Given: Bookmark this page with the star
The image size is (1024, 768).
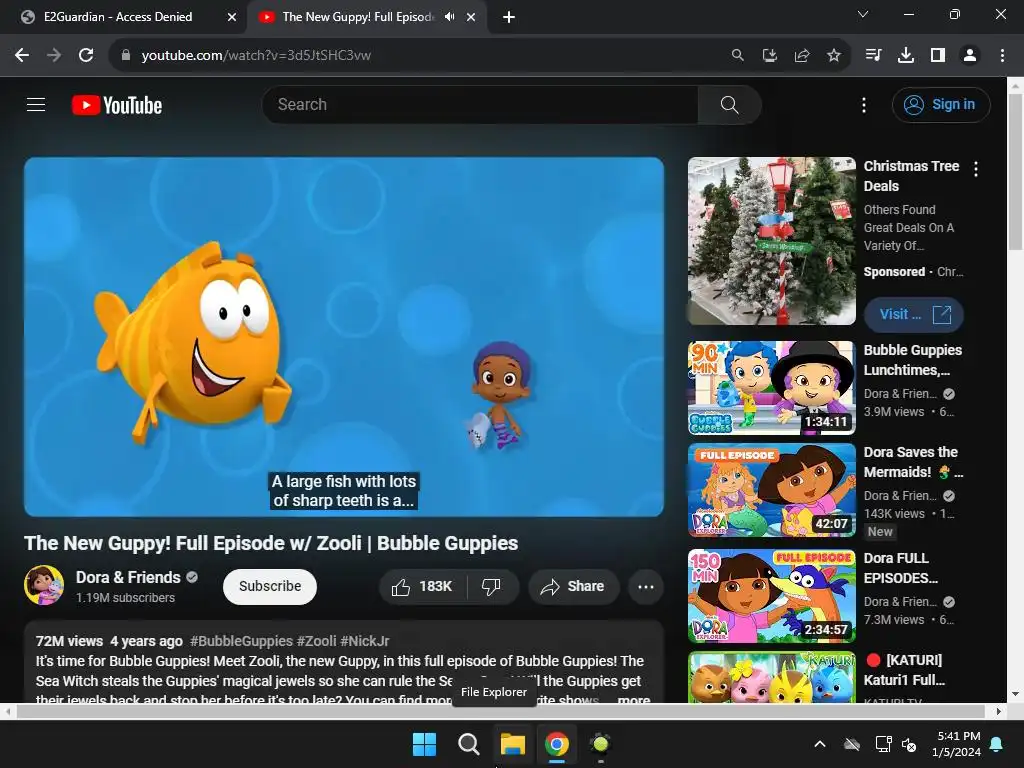Looking at the screenshot, I should click(833, 56).
